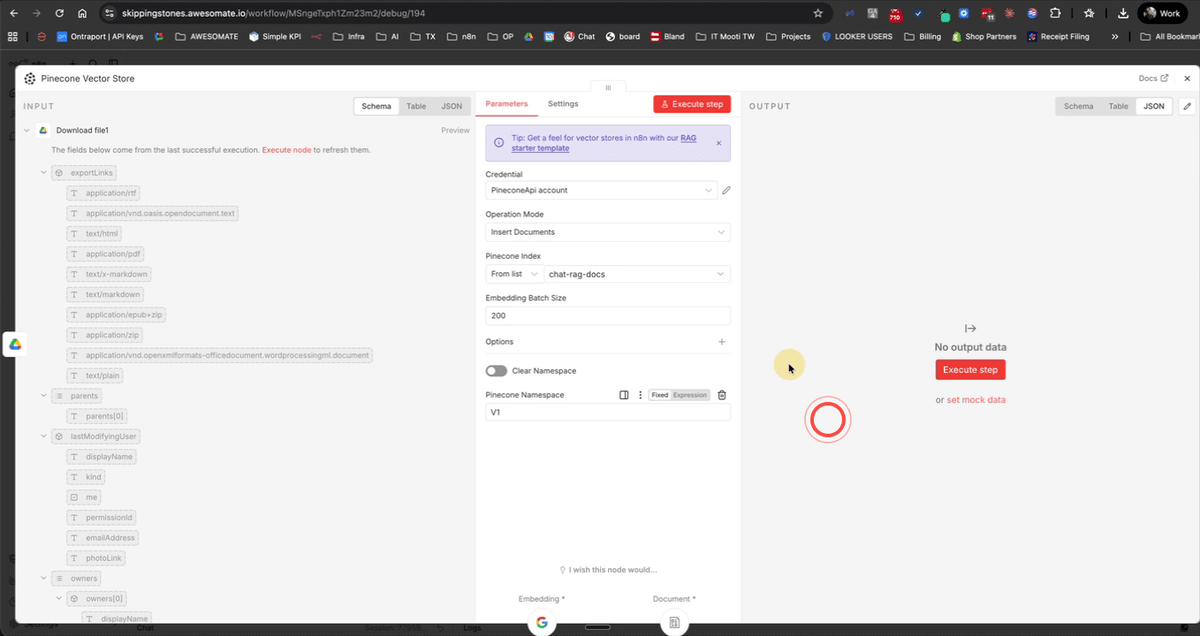Open the Credential dropdown

[602, 190]
